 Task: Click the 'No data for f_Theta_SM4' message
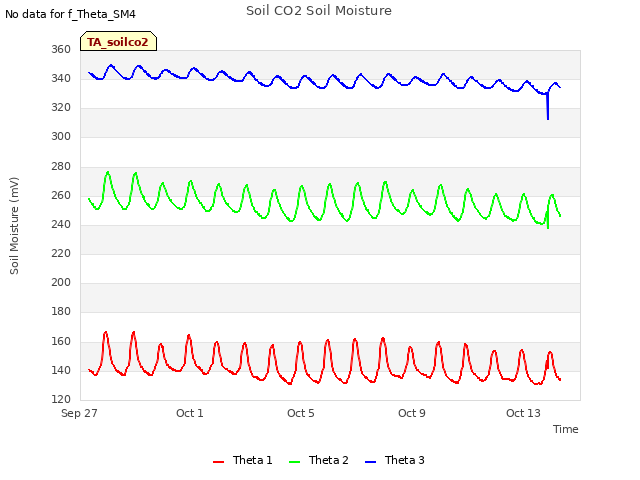[x=70, y=14]
